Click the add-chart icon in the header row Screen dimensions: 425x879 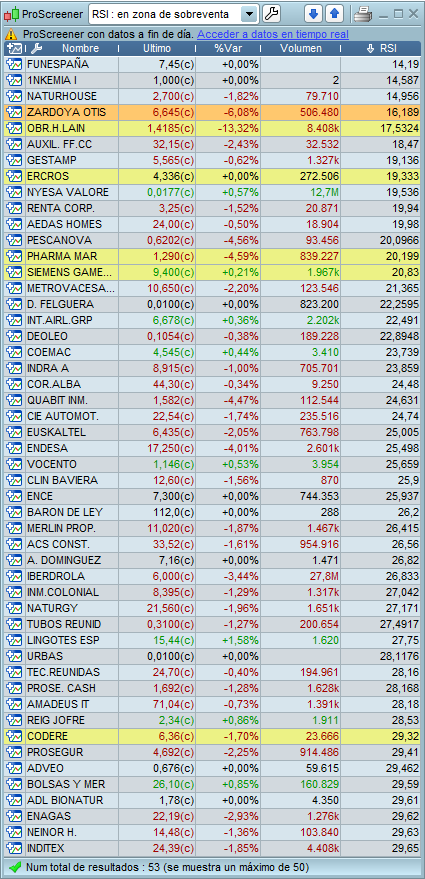[x=15, y=49]
